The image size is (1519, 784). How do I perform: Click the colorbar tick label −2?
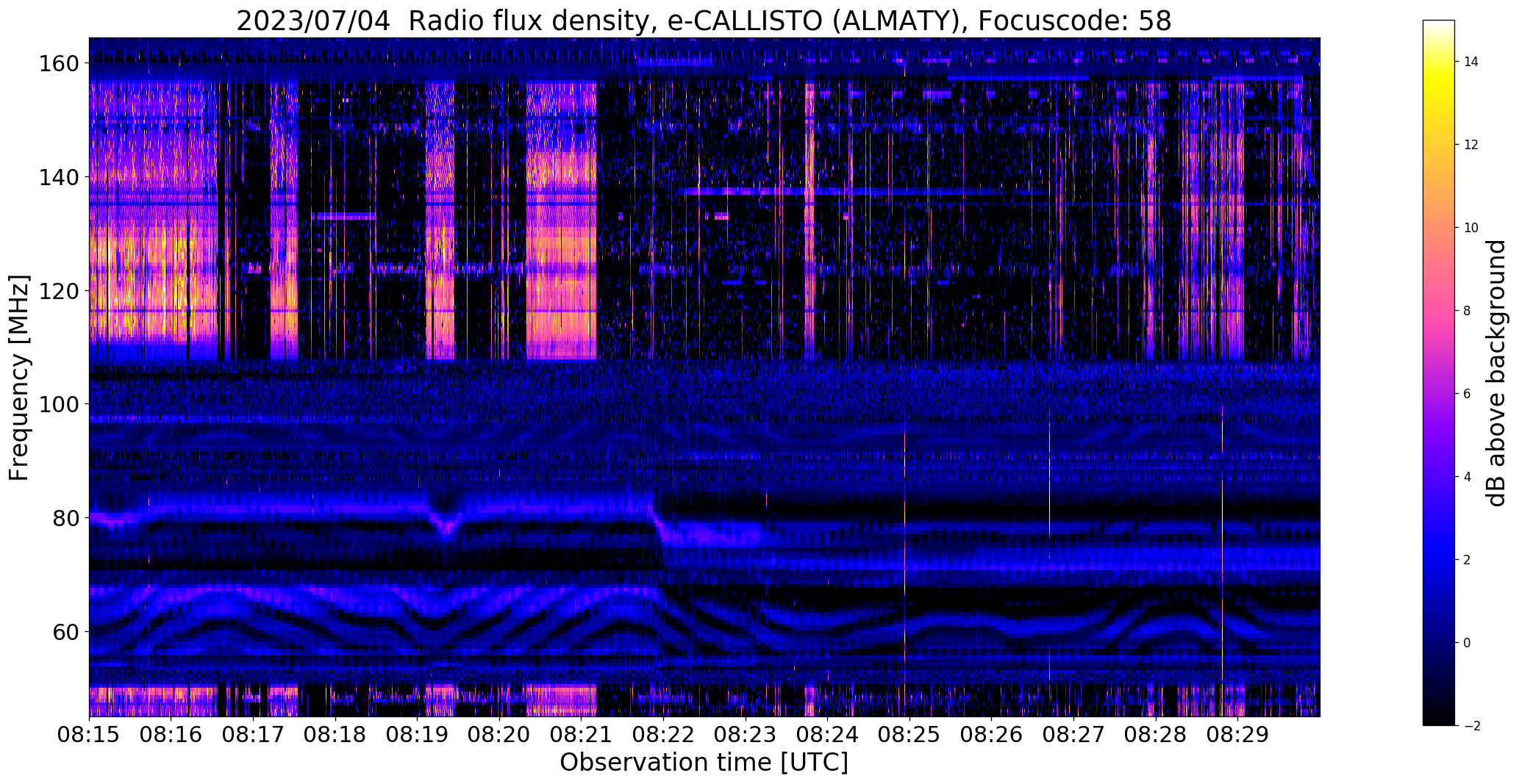click(x=1472, y=726)
